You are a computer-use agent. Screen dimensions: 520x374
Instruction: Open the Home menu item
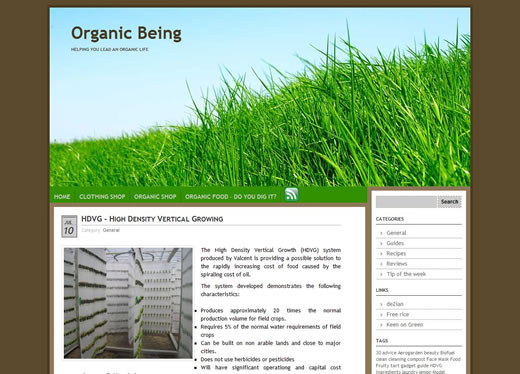coord(62,197)
